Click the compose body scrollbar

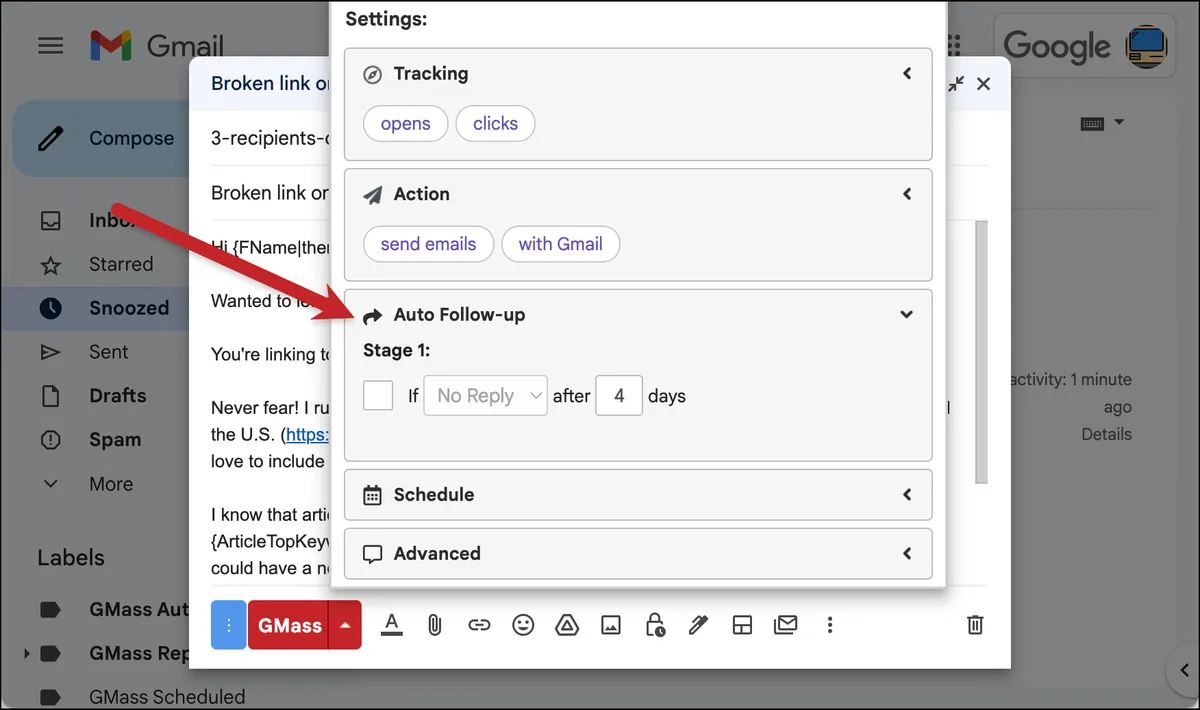click(981, 350)
